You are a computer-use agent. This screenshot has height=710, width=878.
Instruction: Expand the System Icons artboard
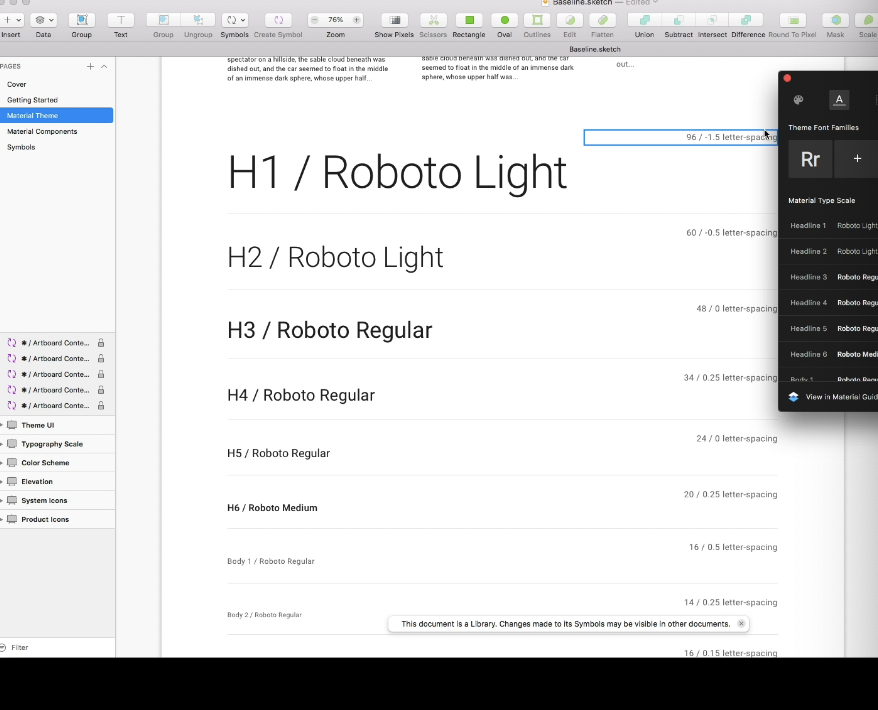2,501
